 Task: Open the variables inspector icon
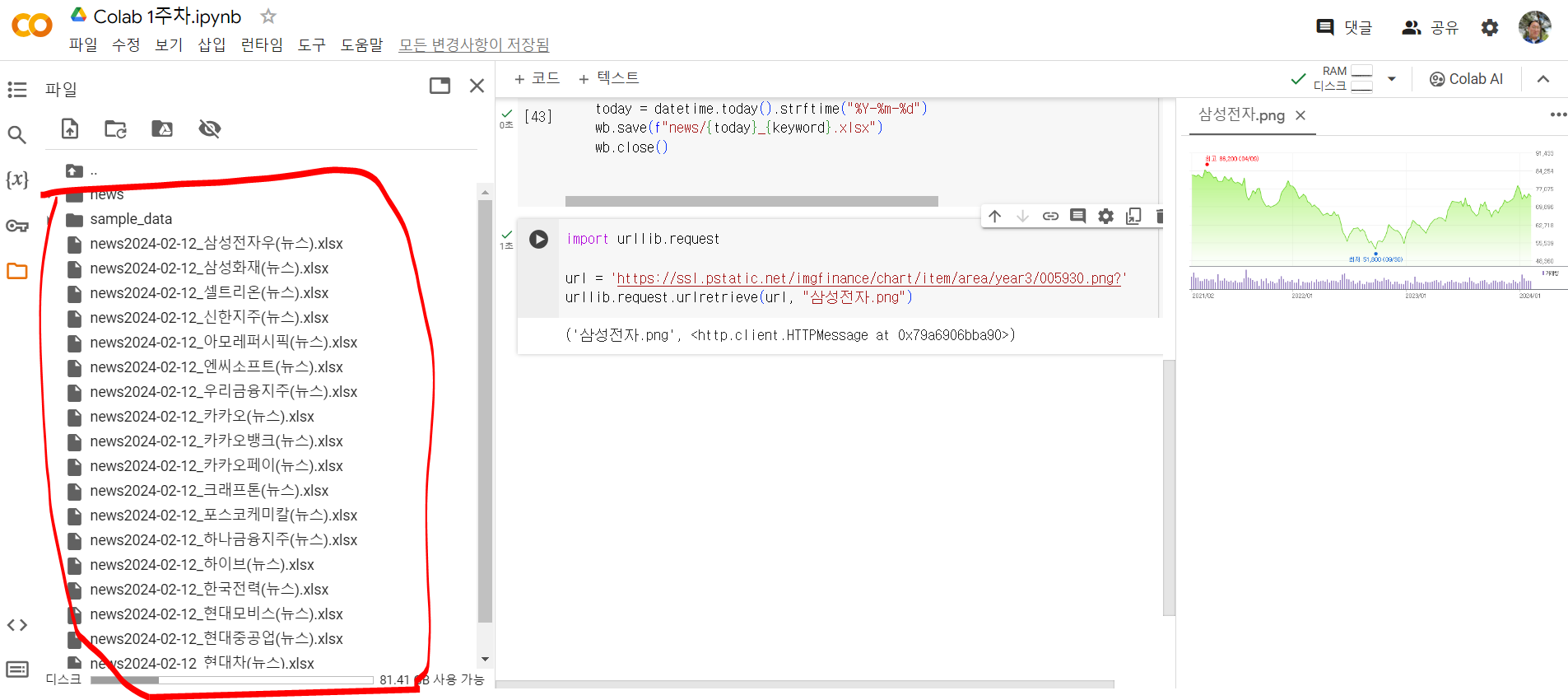[x=17, y=180]
